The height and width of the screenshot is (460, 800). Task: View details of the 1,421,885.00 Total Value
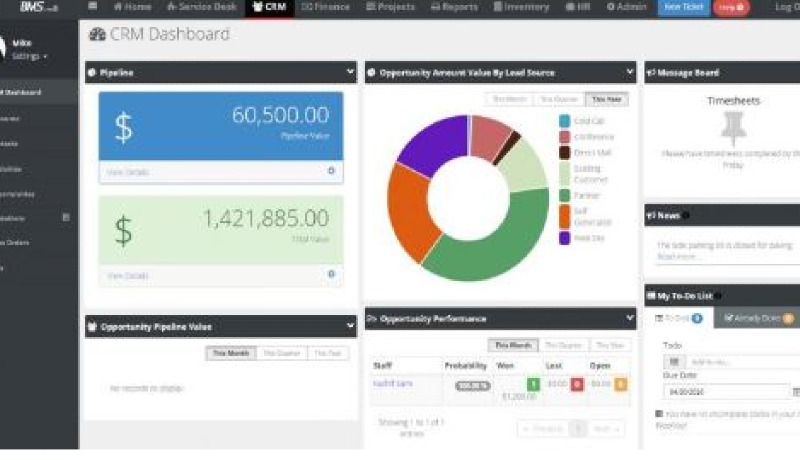pos(128,276)
